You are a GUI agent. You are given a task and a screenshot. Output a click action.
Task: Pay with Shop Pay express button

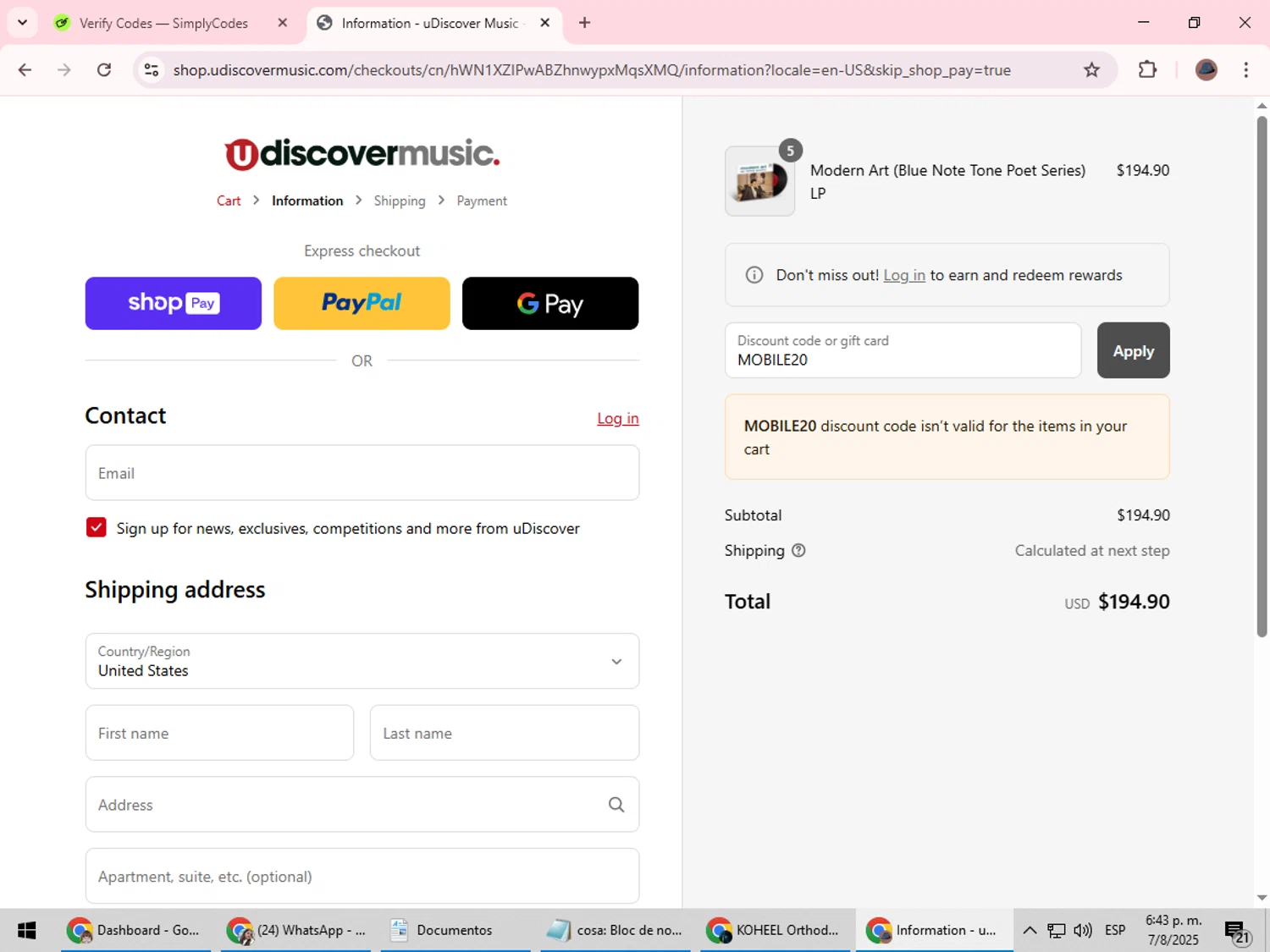click(x=174, y=303)
